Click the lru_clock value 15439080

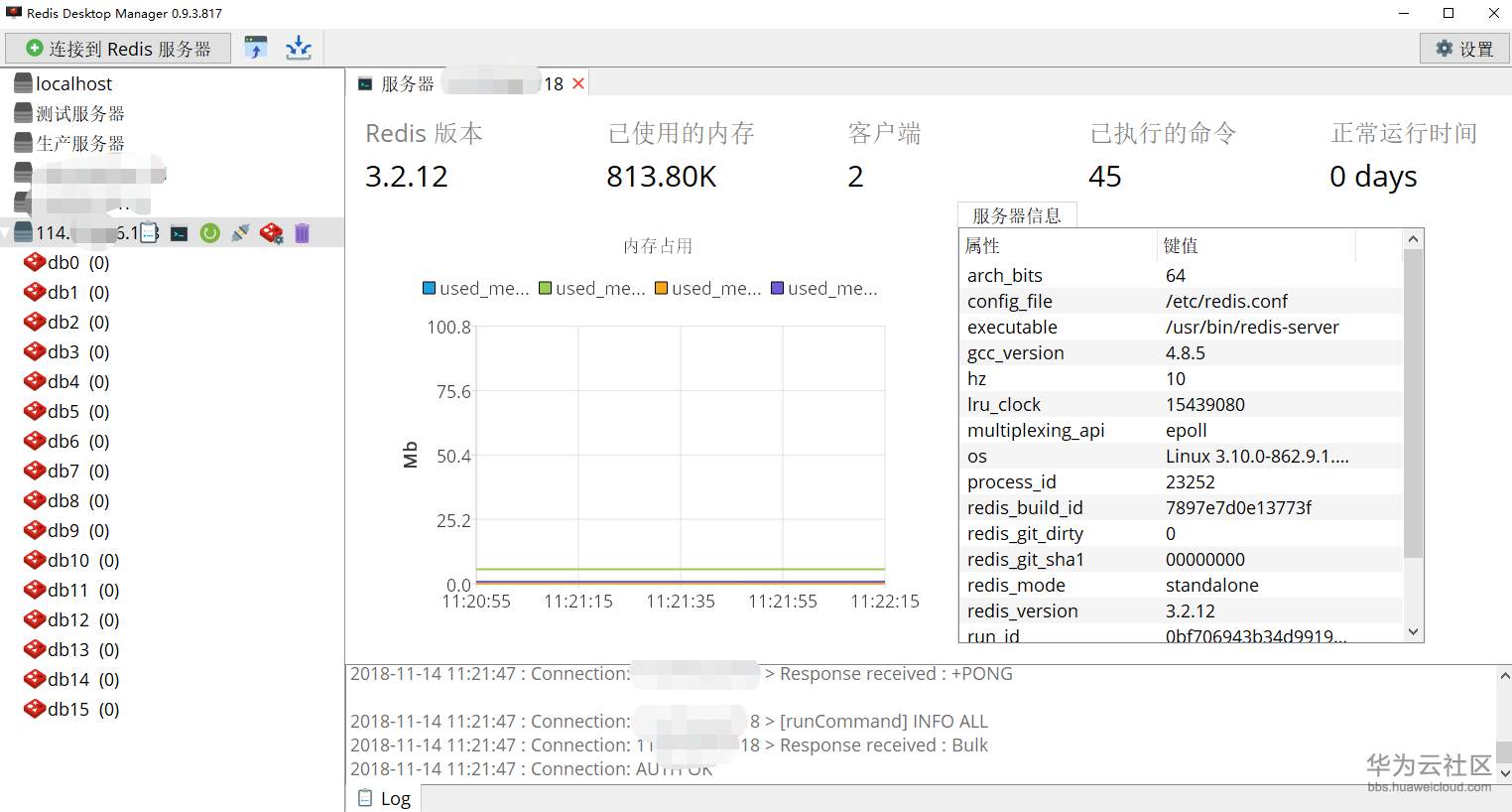[1205, 404]
